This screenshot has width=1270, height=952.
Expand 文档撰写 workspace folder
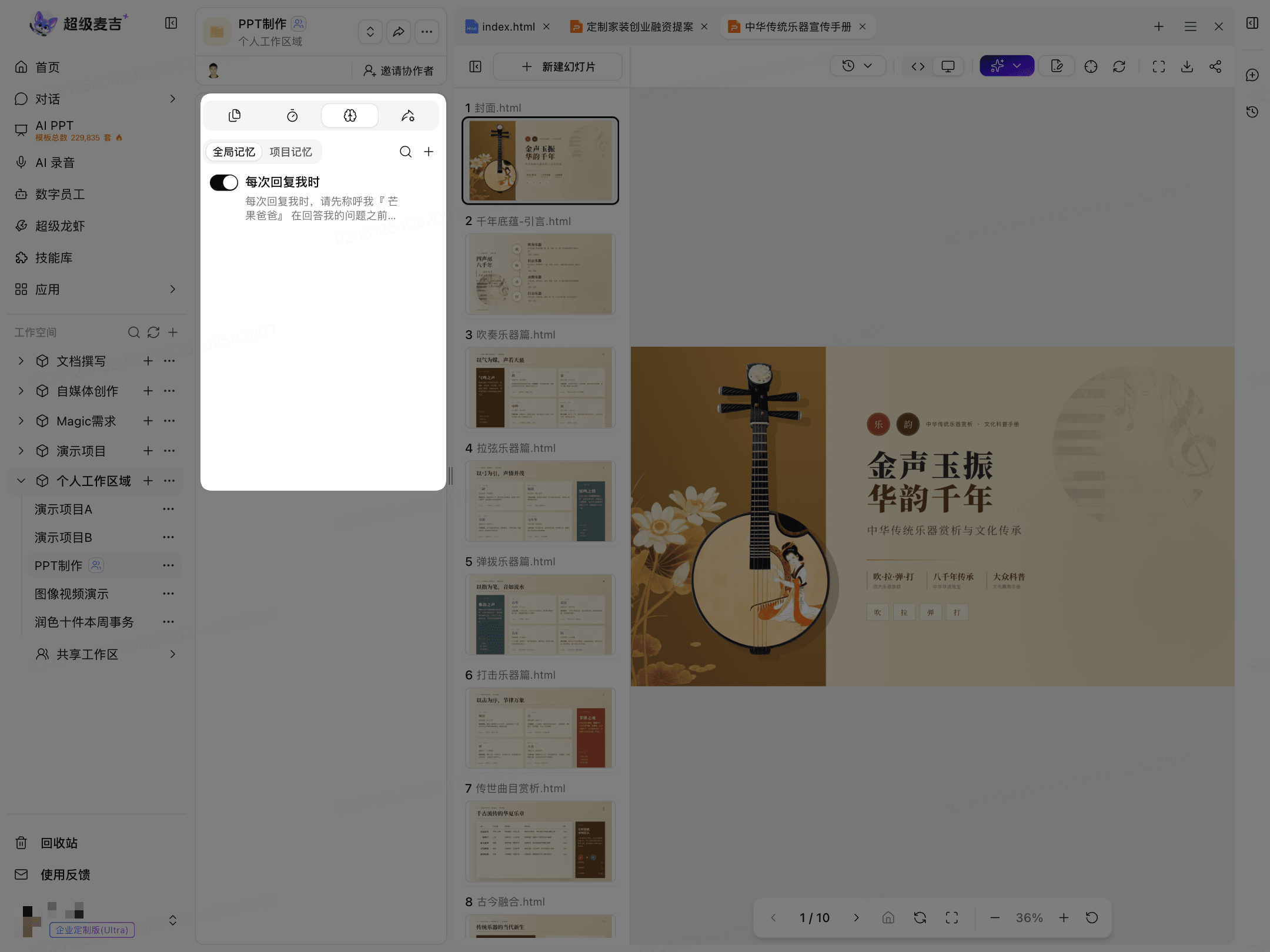pyautogui.click(x=21, y=361)
